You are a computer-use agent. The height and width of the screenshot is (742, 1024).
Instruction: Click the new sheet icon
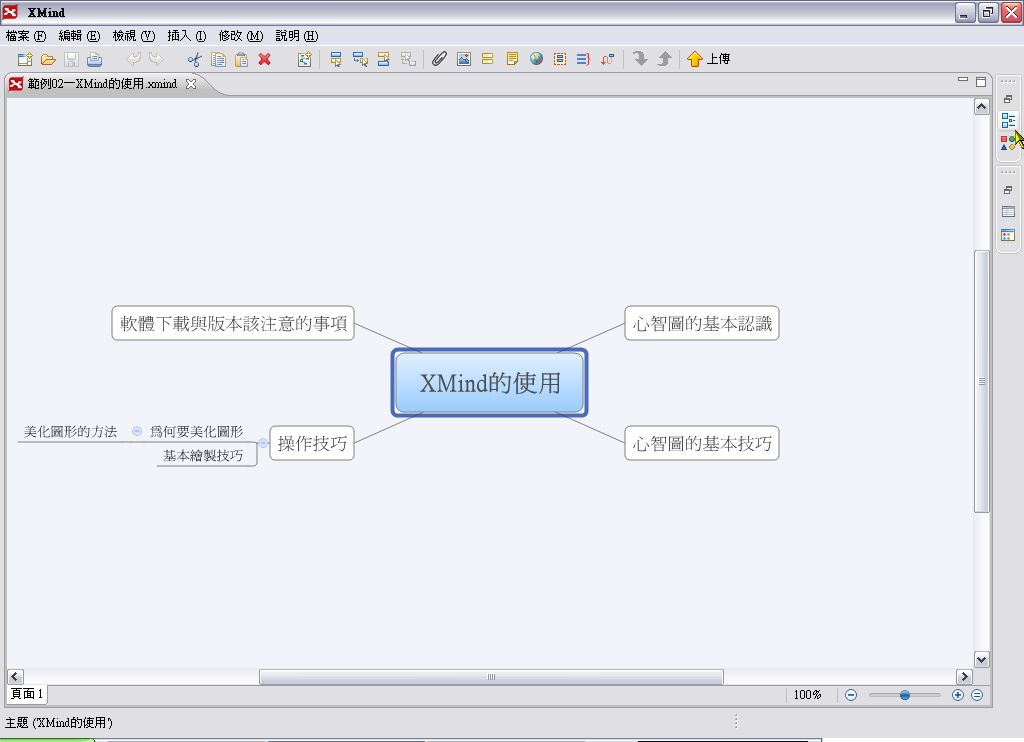point(304,59)
